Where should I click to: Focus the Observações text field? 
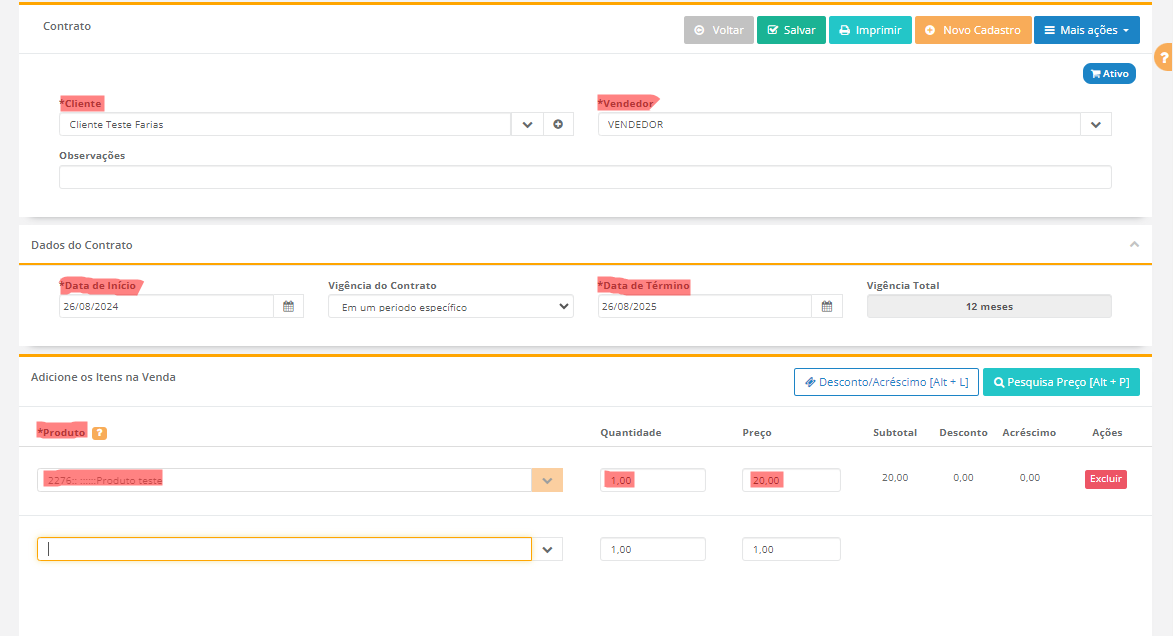coord(585,177)
